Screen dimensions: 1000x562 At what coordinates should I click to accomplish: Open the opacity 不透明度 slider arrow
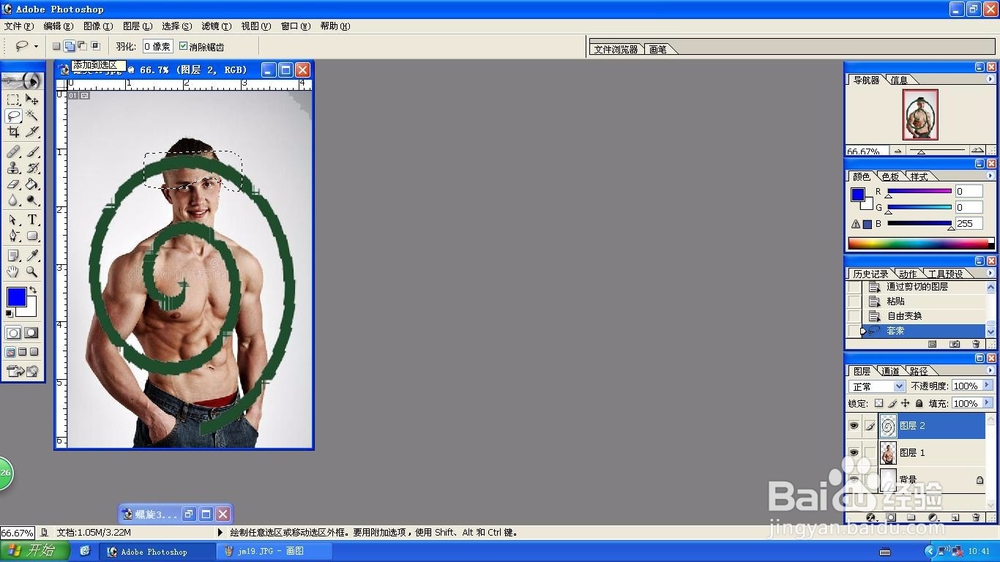point(987,385)
